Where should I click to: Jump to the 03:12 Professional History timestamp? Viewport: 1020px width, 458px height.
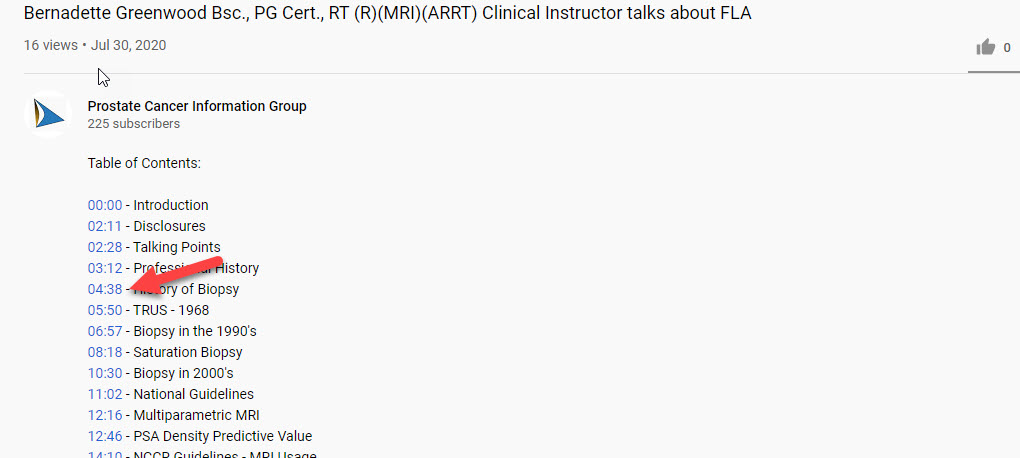click(105, 268)
